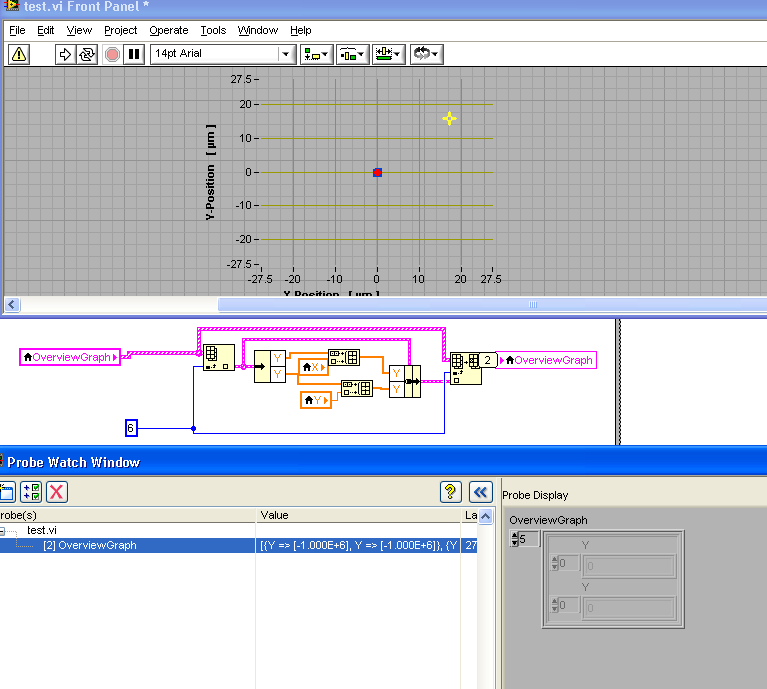The width and height of the screenshot is (767, 689).
Task: Open the Tools menu
Action: coord(213,31)
